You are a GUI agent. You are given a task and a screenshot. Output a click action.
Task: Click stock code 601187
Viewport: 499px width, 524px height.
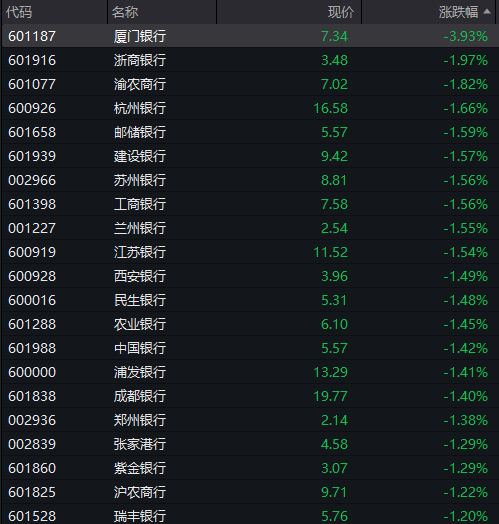[x=32, y=36]
